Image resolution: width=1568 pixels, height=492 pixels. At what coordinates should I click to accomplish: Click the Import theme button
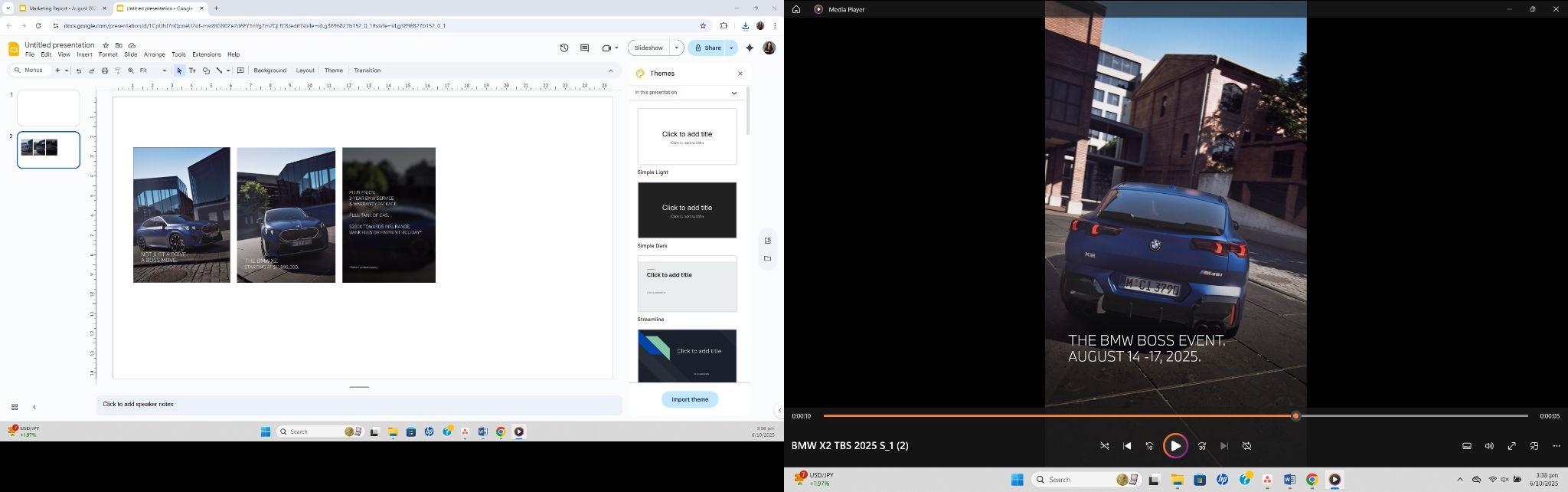pos(690,399)
